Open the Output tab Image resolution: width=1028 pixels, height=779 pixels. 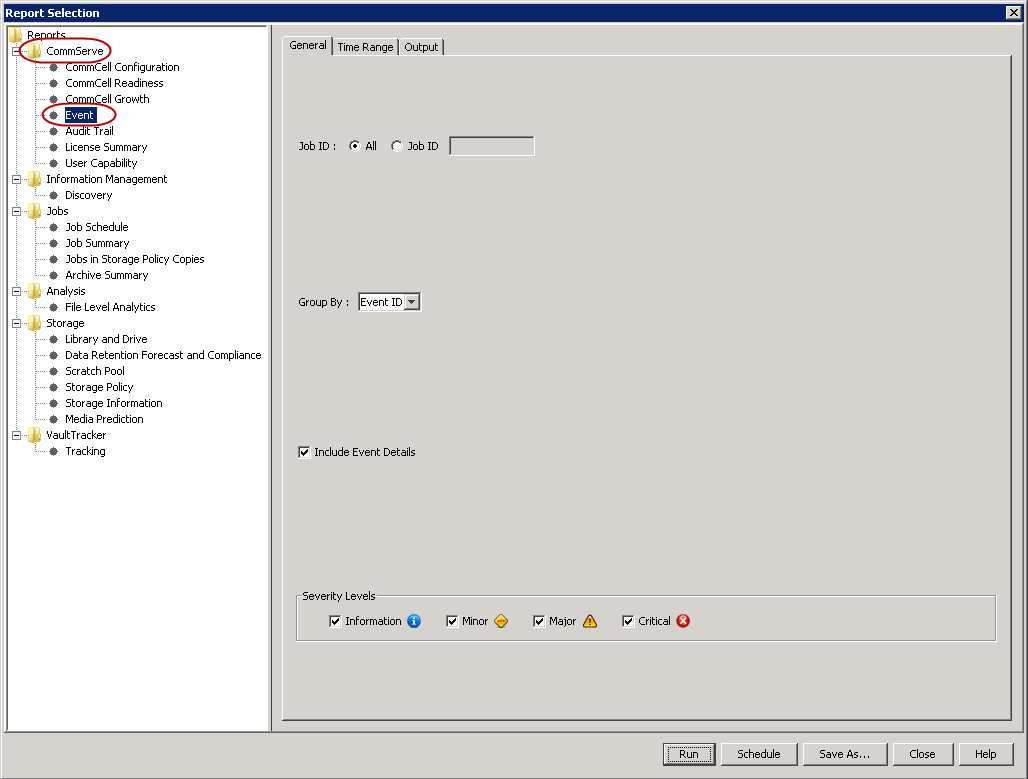pyautogui.click(x=421, y=47)
